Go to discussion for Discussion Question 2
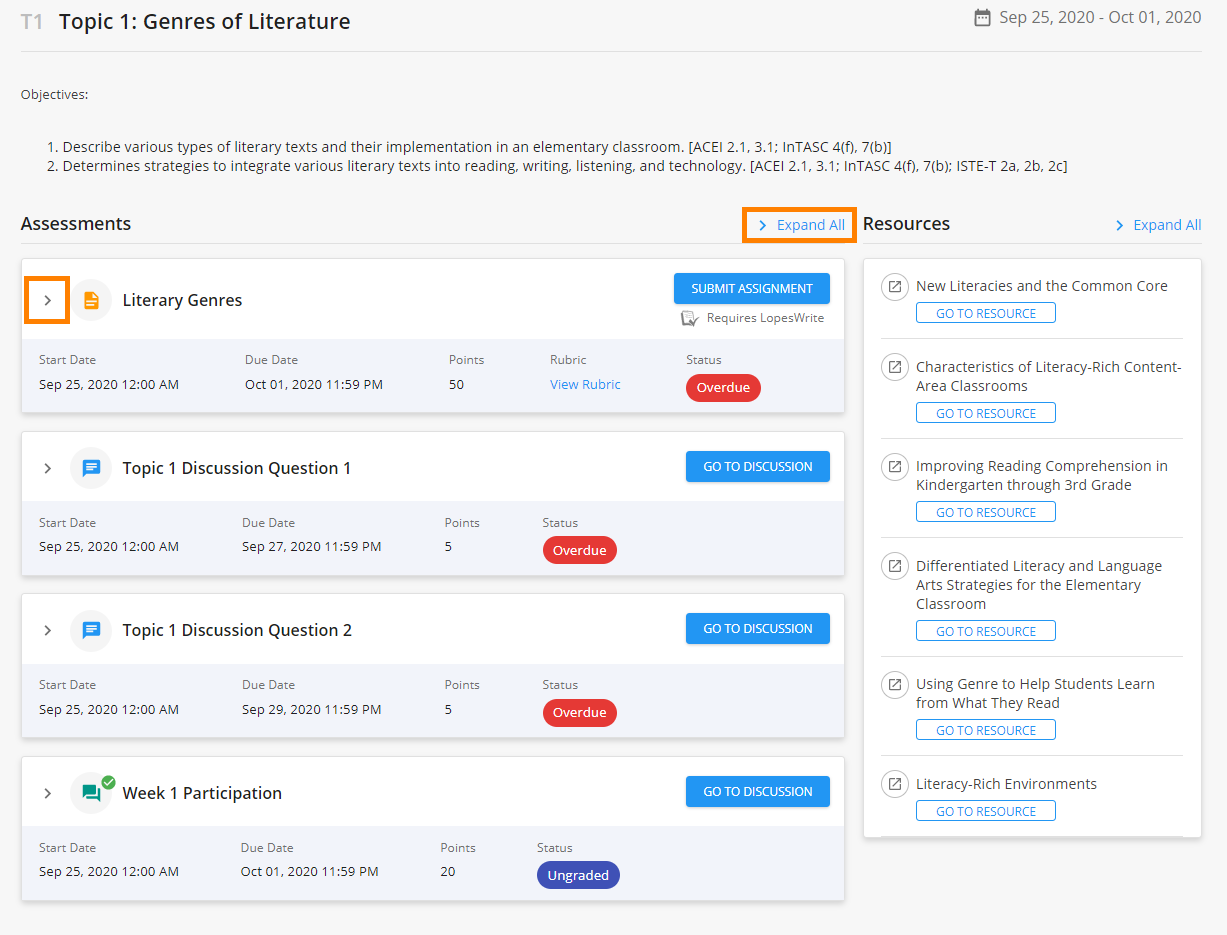 (758, 628)
